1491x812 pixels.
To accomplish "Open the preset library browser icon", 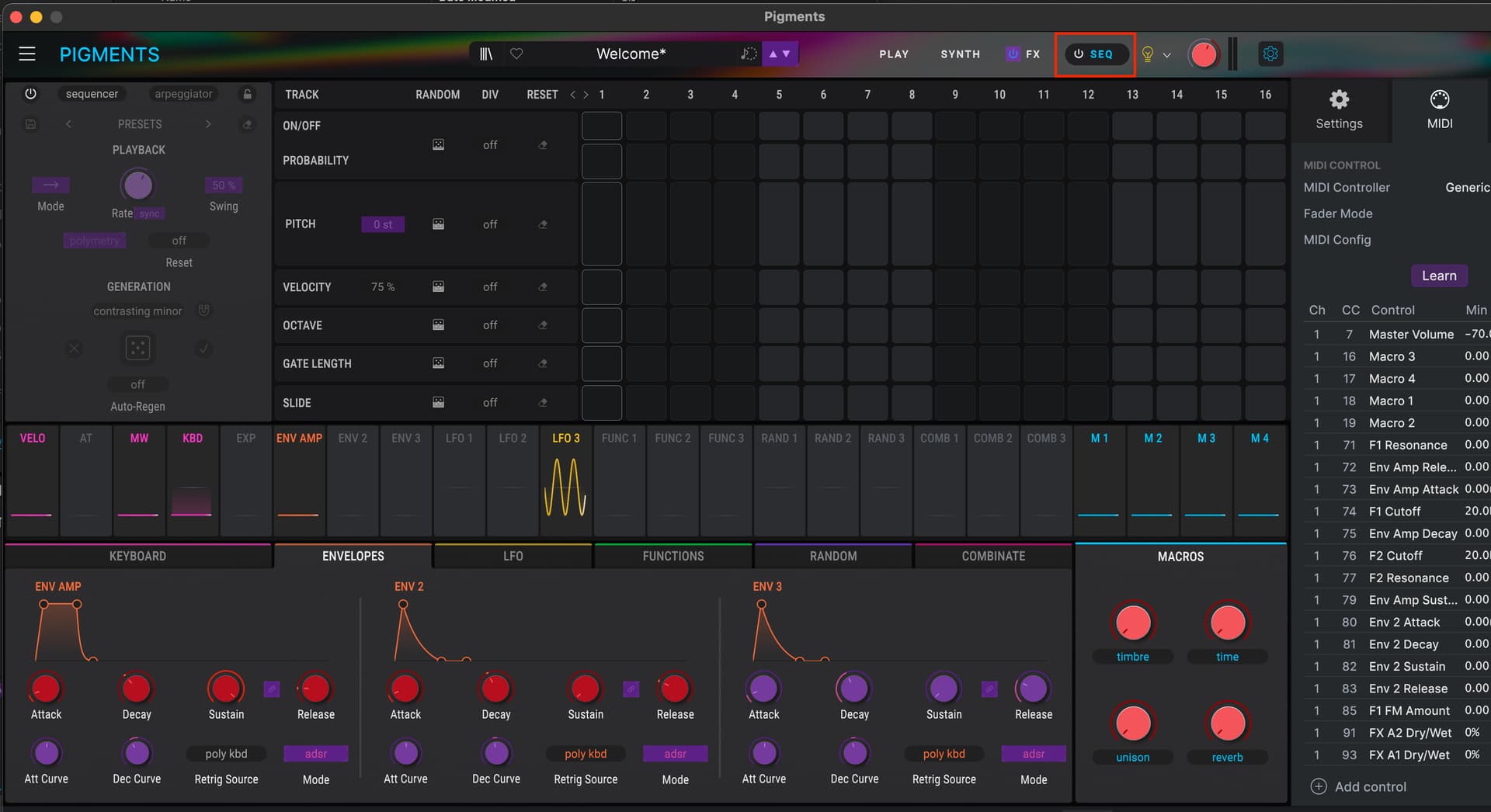I will (486, 54).
